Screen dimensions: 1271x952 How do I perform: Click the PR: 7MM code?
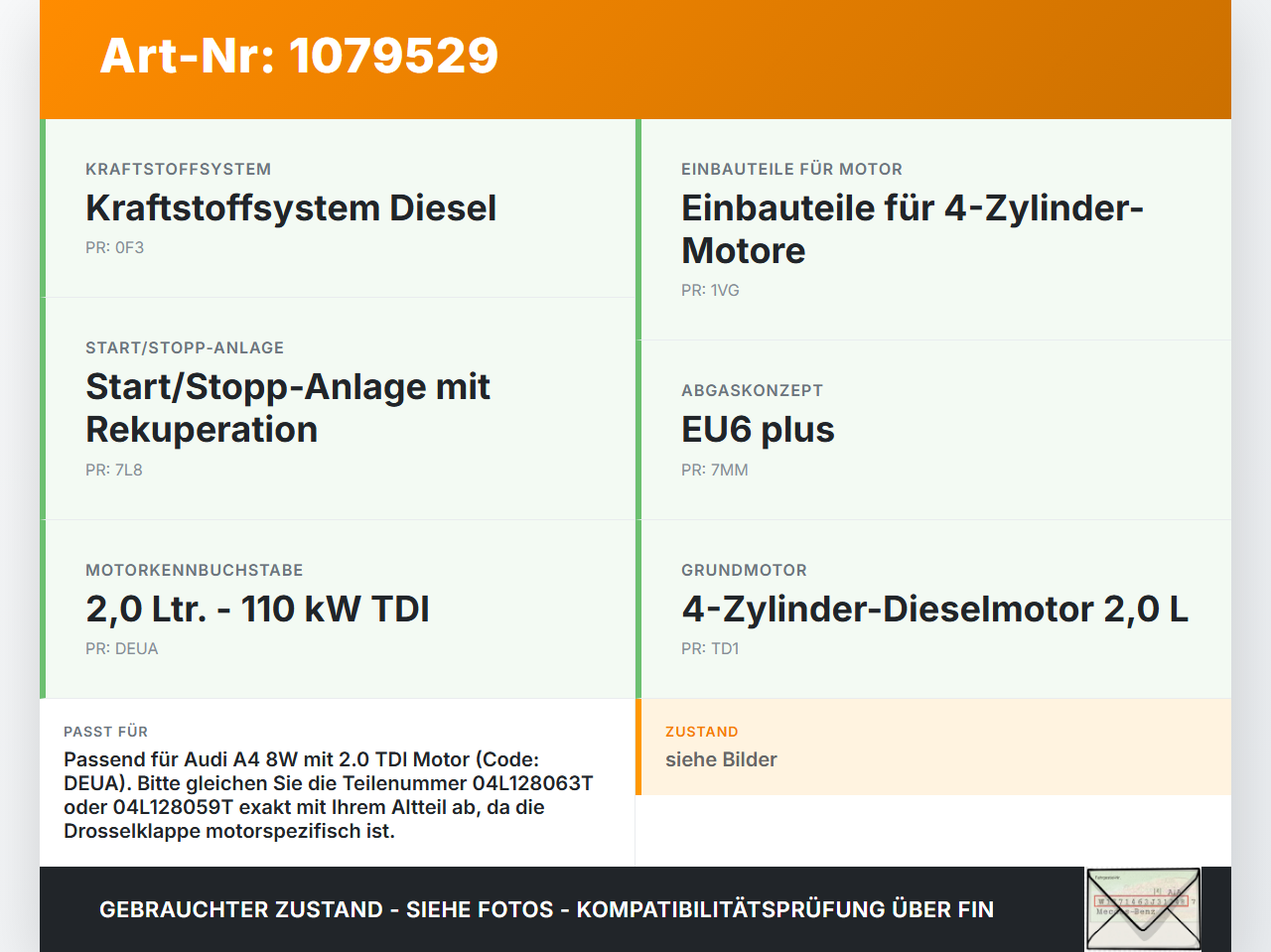(715, 471)
